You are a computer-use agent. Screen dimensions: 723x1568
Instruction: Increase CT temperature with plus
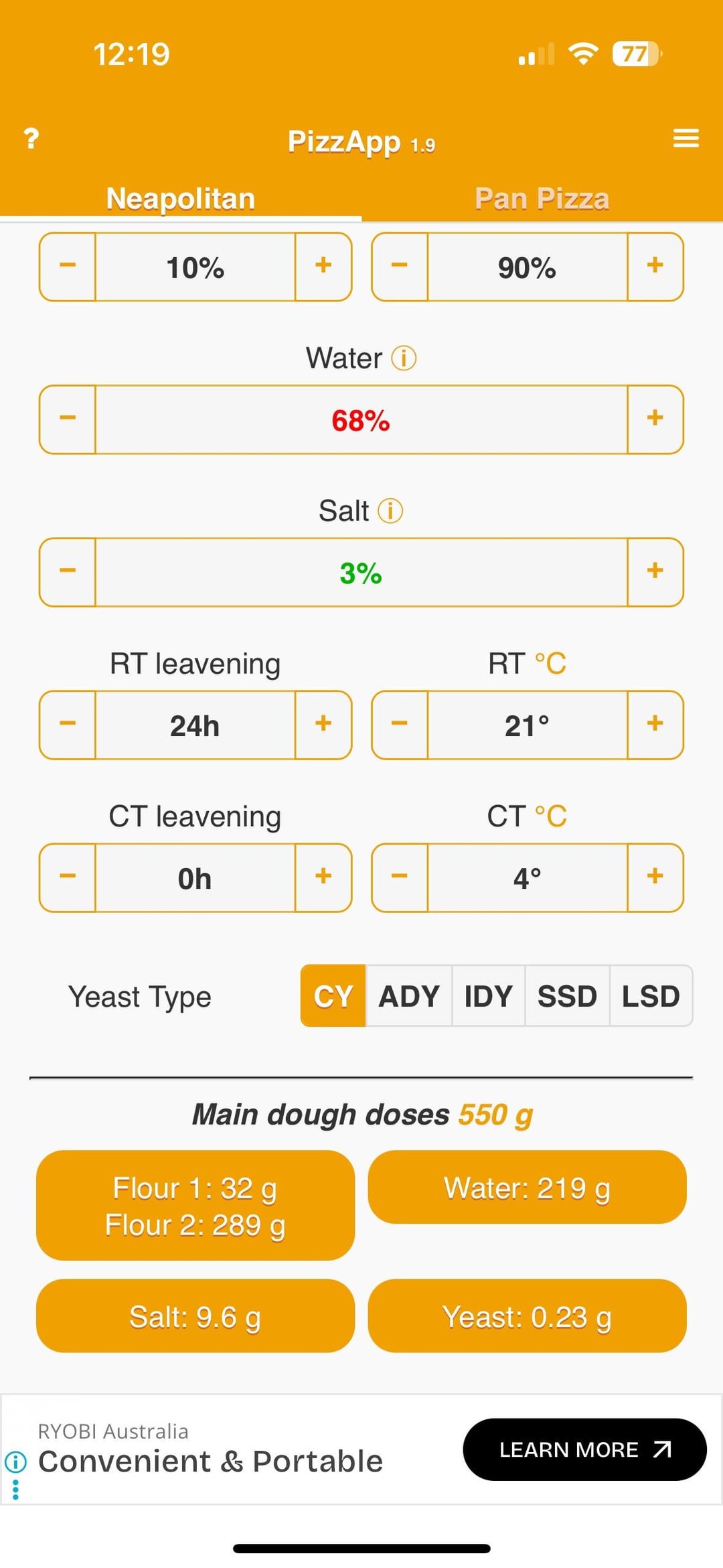pyautogui.click(x=655, y=877)
